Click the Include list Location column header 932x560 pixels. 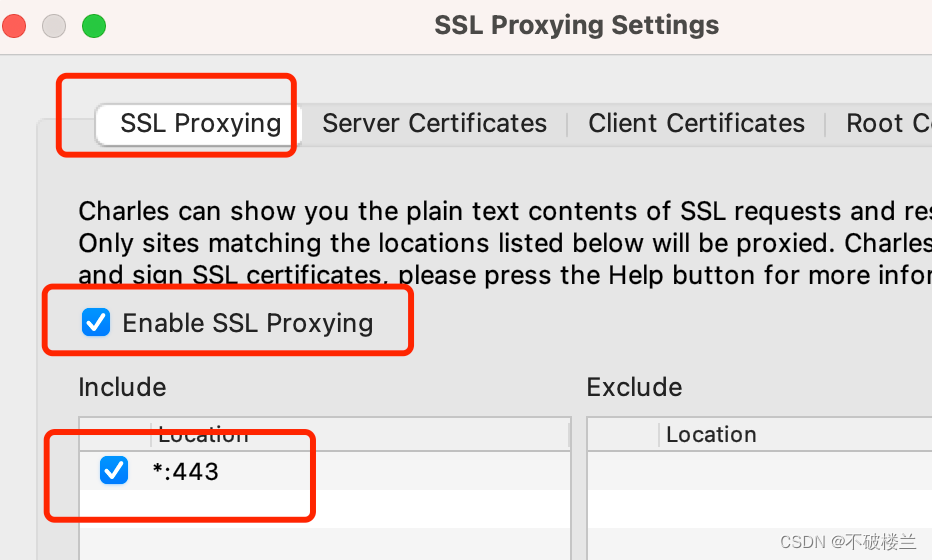pos(360,435)
